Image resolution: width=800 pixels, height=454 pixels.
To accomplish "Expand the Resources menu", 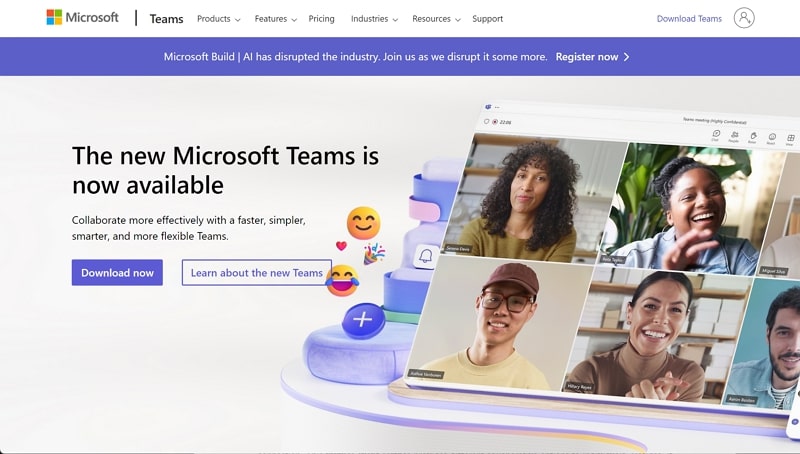I will pyautogui.click(x=436, y=19).
